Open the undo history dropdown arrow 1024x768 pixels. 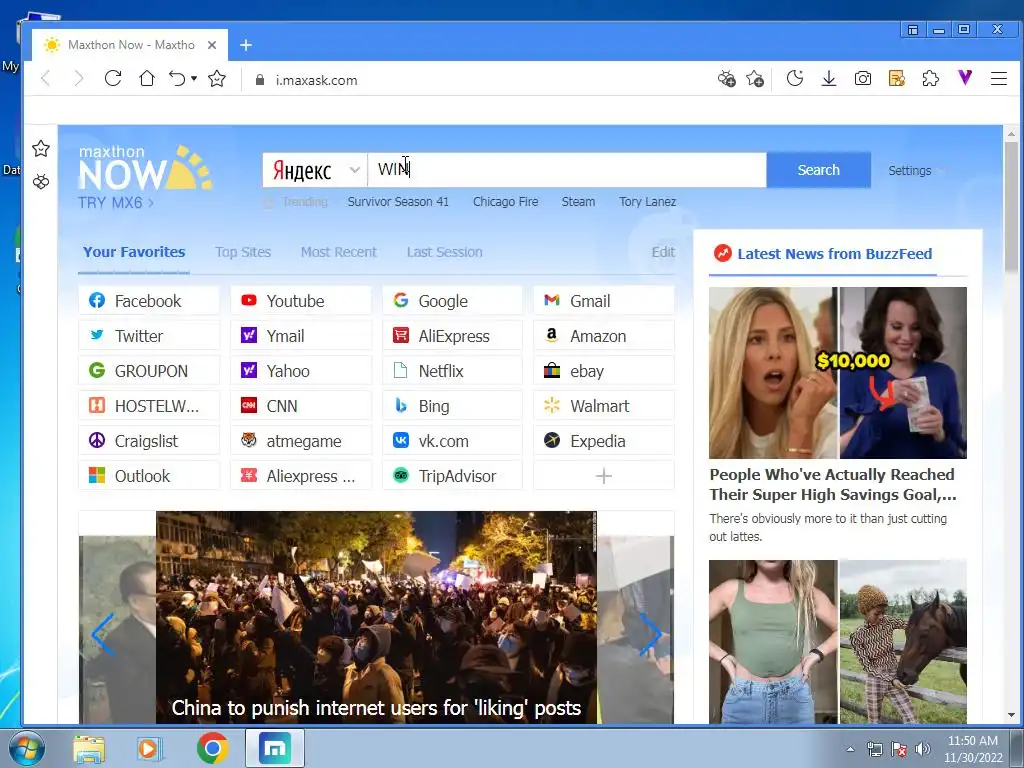click(x=194, y=79)
